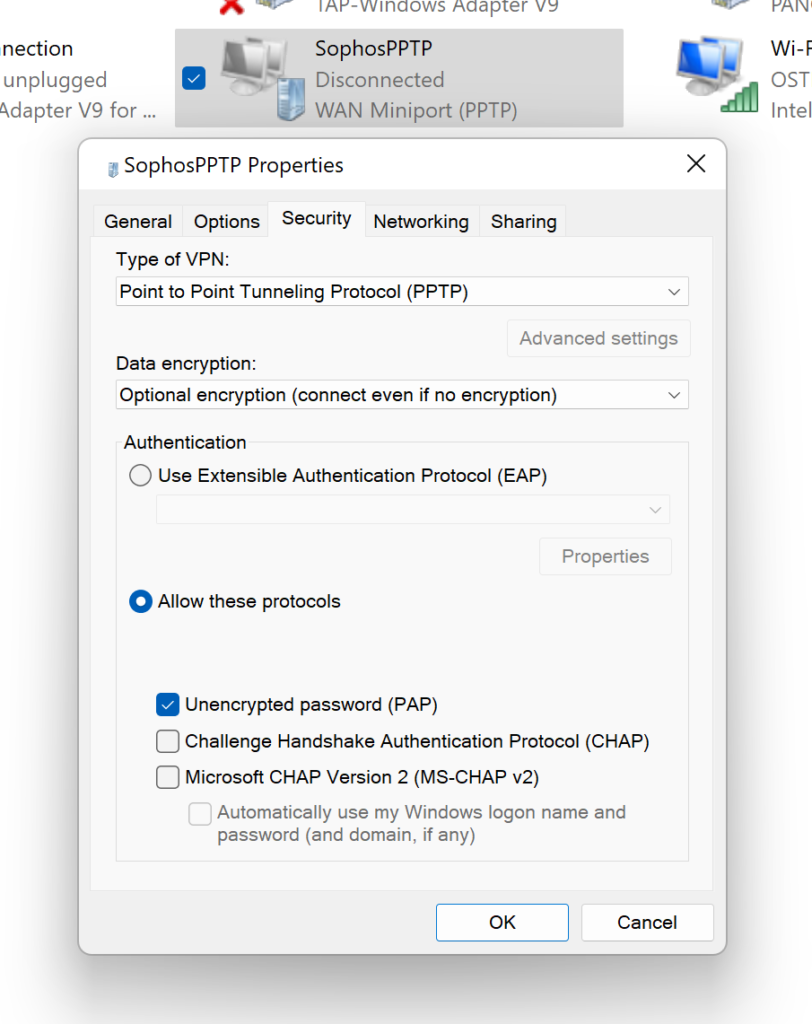The height and width of the screenshot is (1024, 812).
Task: Enable Challenge Handshake Authentication Protocol (CHAP)
Action: pos(168,741)
